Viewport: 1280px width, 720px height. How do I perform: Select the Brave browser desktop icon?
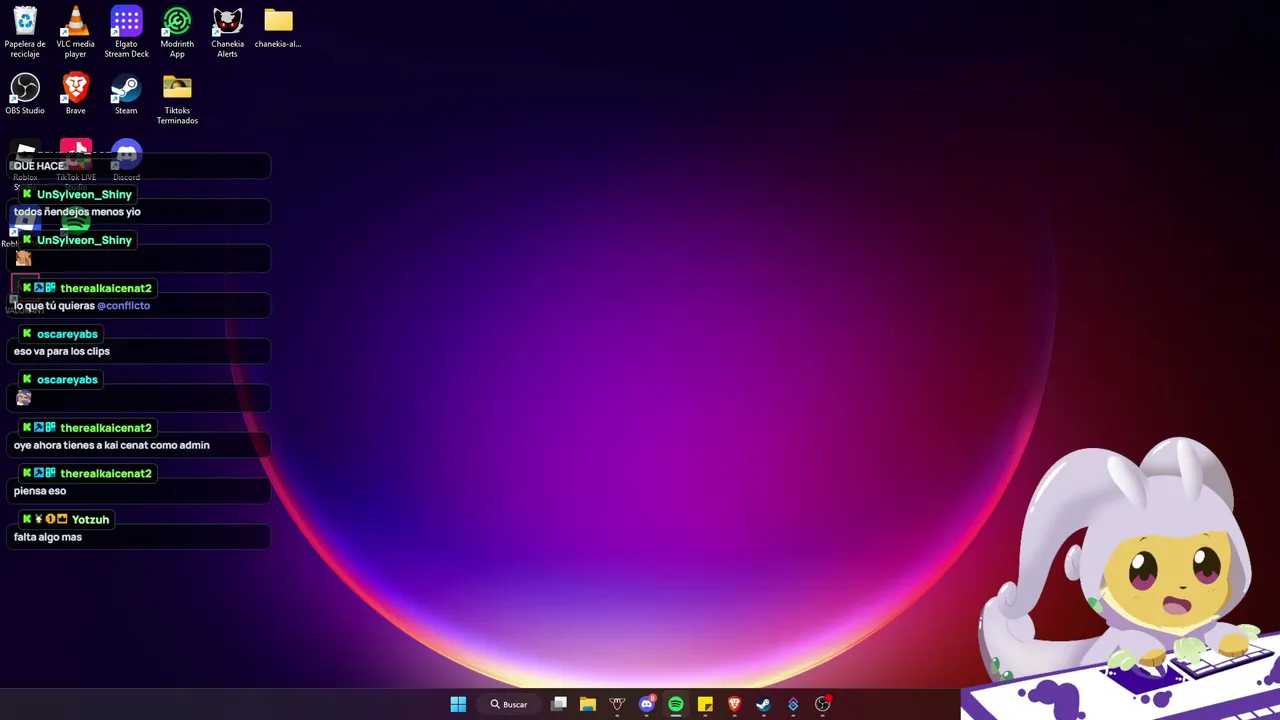75,94
